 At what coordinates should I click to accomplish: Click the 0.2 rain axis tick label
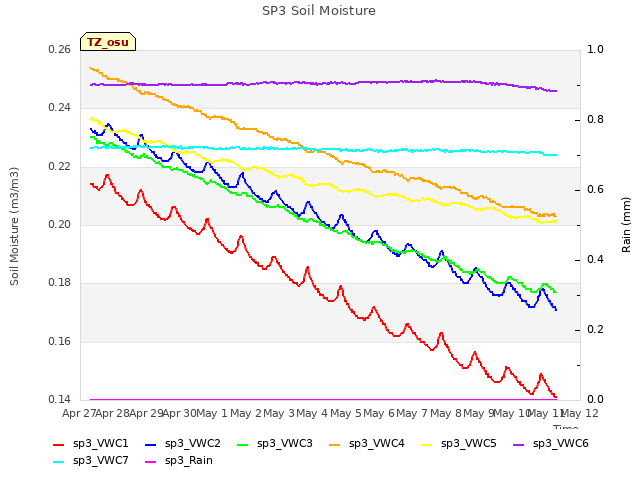click(x=595, y=330)
